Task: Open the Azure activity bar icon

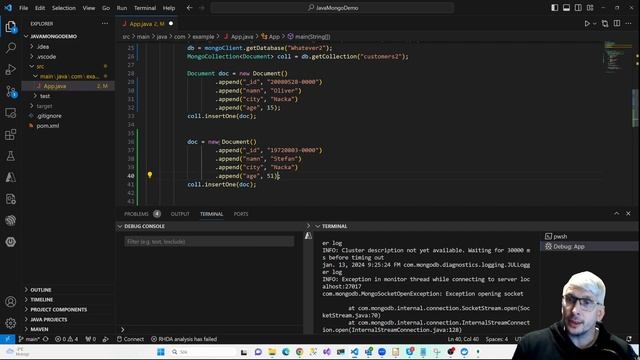Action: click(x=11, y=177)
